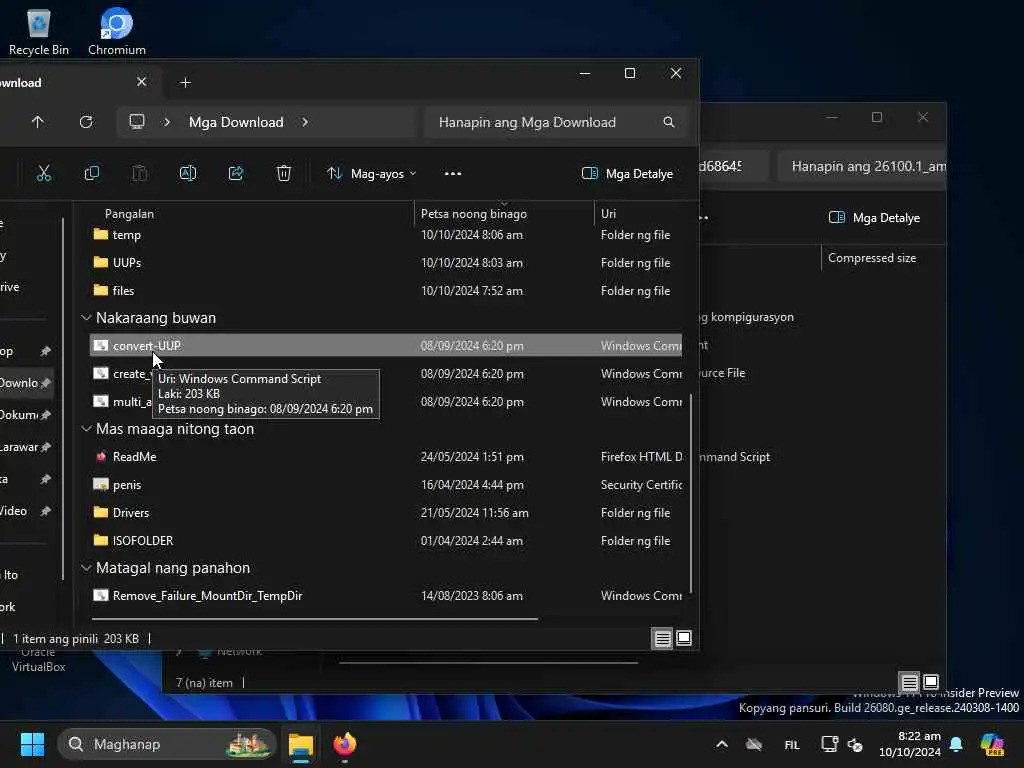Switch to large icons view in back window
Screen dimensions: 1024x768
(x=931, y=682)
